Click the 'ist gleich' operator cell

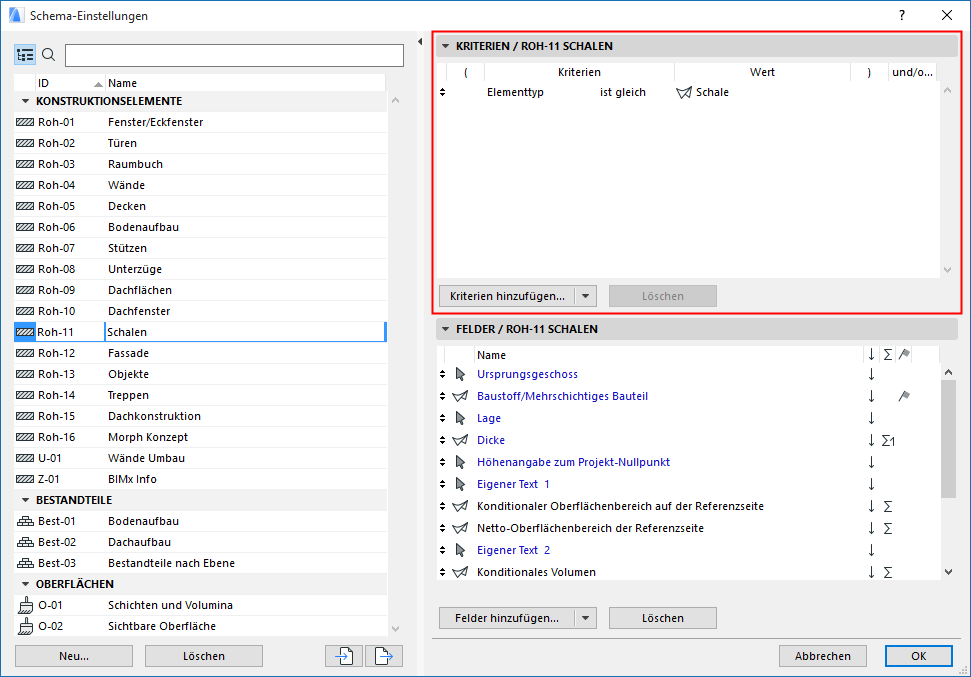click(x=622, y=92)
